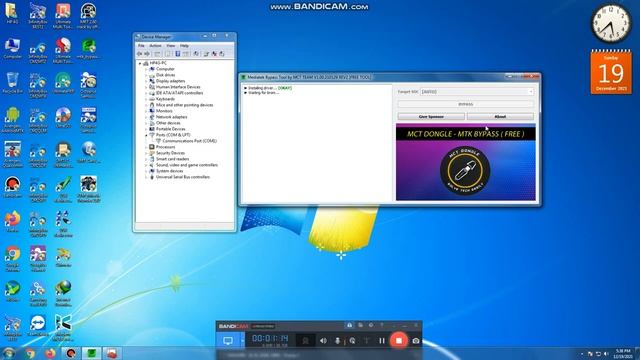
Task: Open the Bandicam settings gear icon
Action: (371, 325)
